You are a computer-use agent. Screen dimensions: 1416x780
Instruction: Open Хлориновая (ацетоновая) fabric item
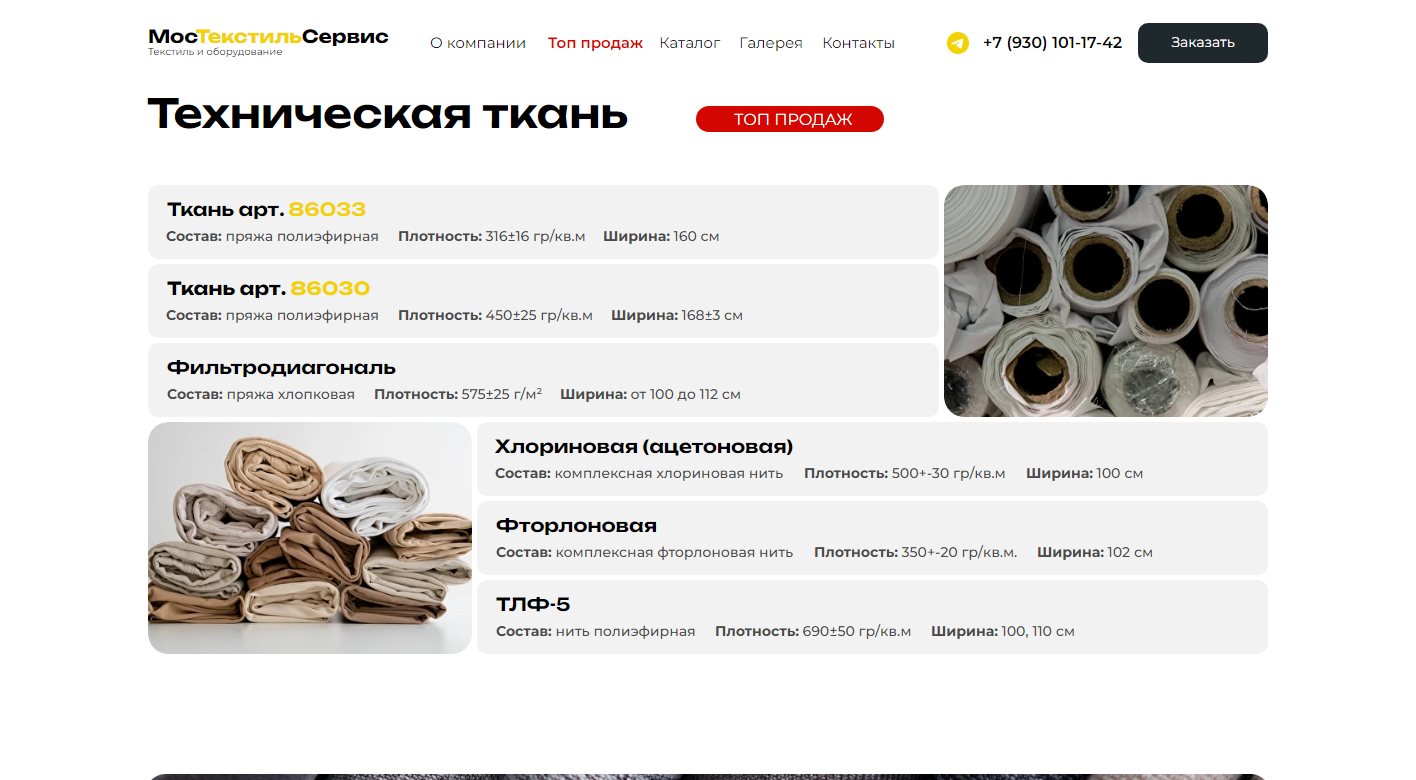[872, 459]
